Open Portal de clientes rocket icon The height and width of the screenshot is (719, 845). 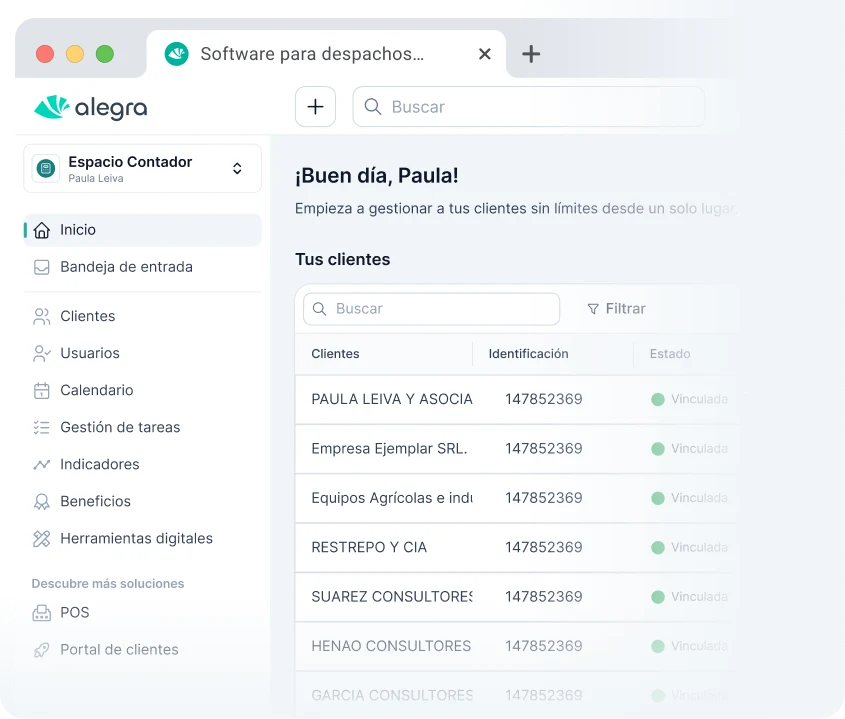click(x=42, y=649)
